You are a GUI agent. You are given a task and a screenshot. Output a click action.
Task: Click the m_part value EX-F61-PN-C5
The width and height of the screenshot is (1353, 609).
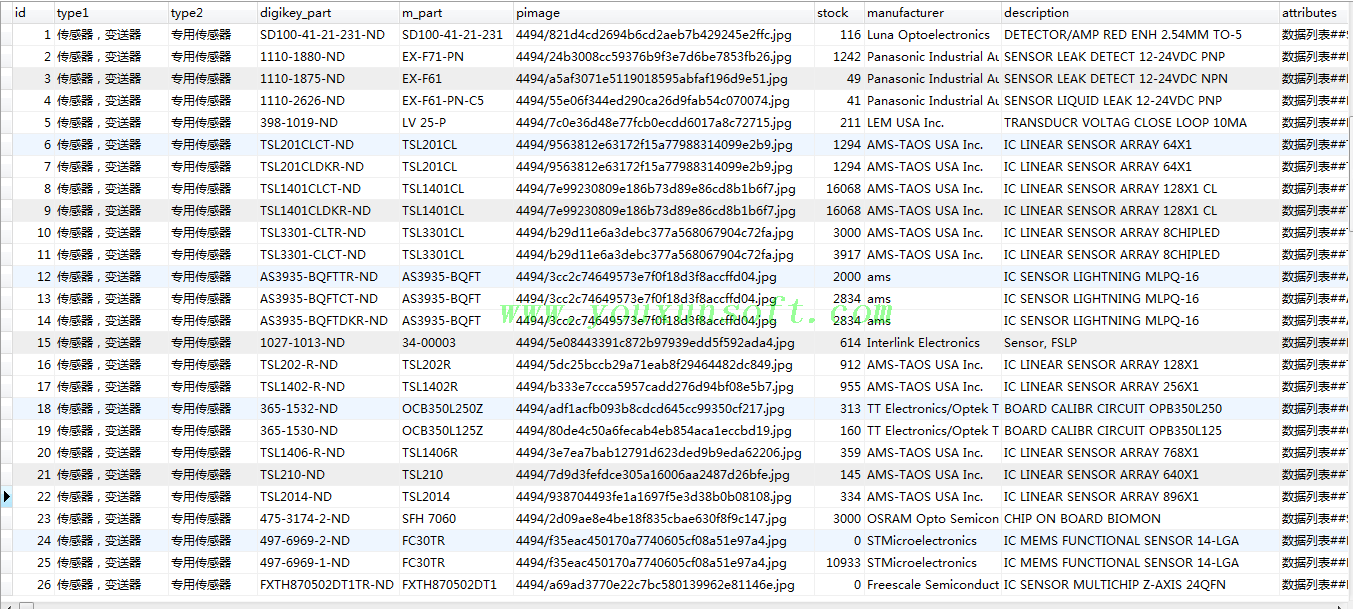(456, 101)
